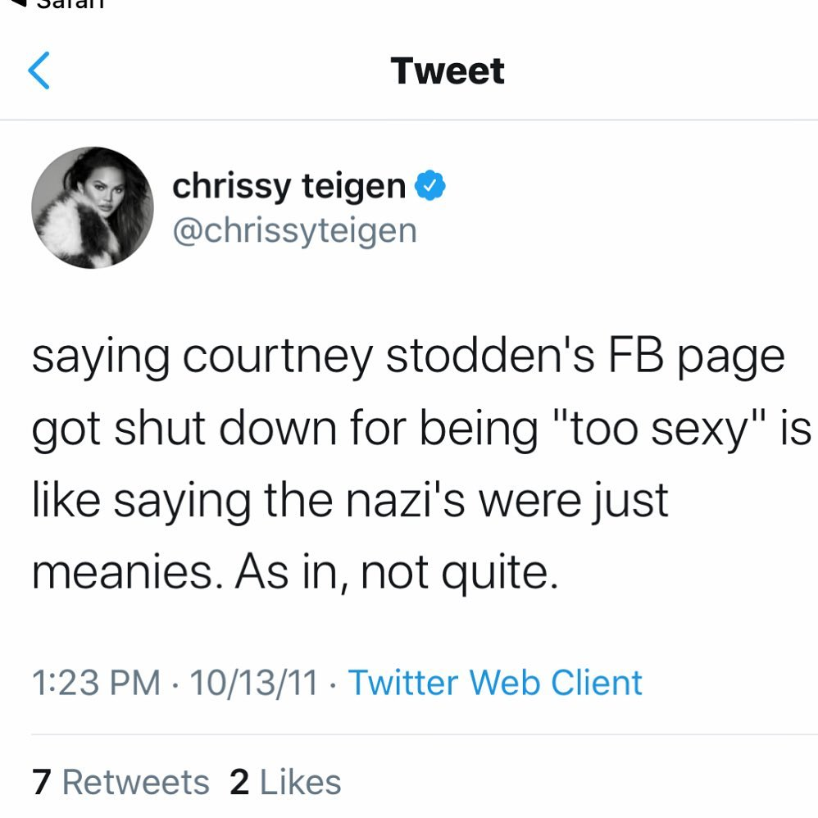818x818 pixels.
Task: Tap the Tweet header title
Action: (x=448, y=71)
